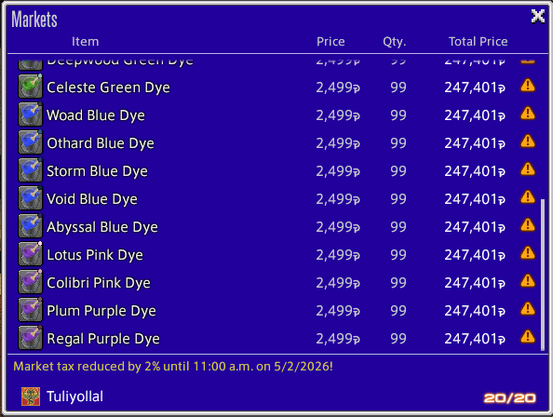Close the Markets window
The image size is (553, 417).
click(x=538, y=16)
